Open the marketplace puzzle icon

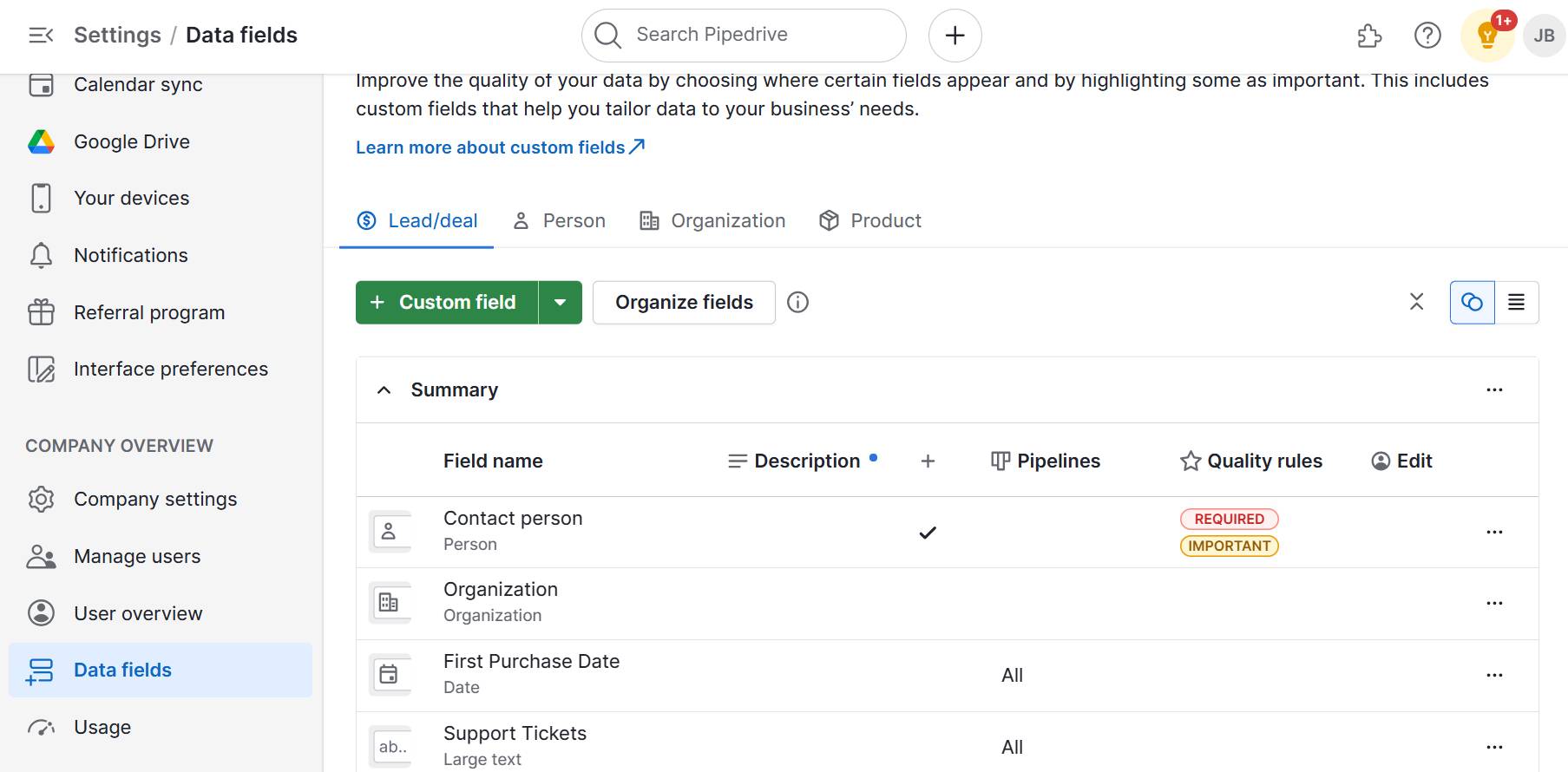point(1369,36)
